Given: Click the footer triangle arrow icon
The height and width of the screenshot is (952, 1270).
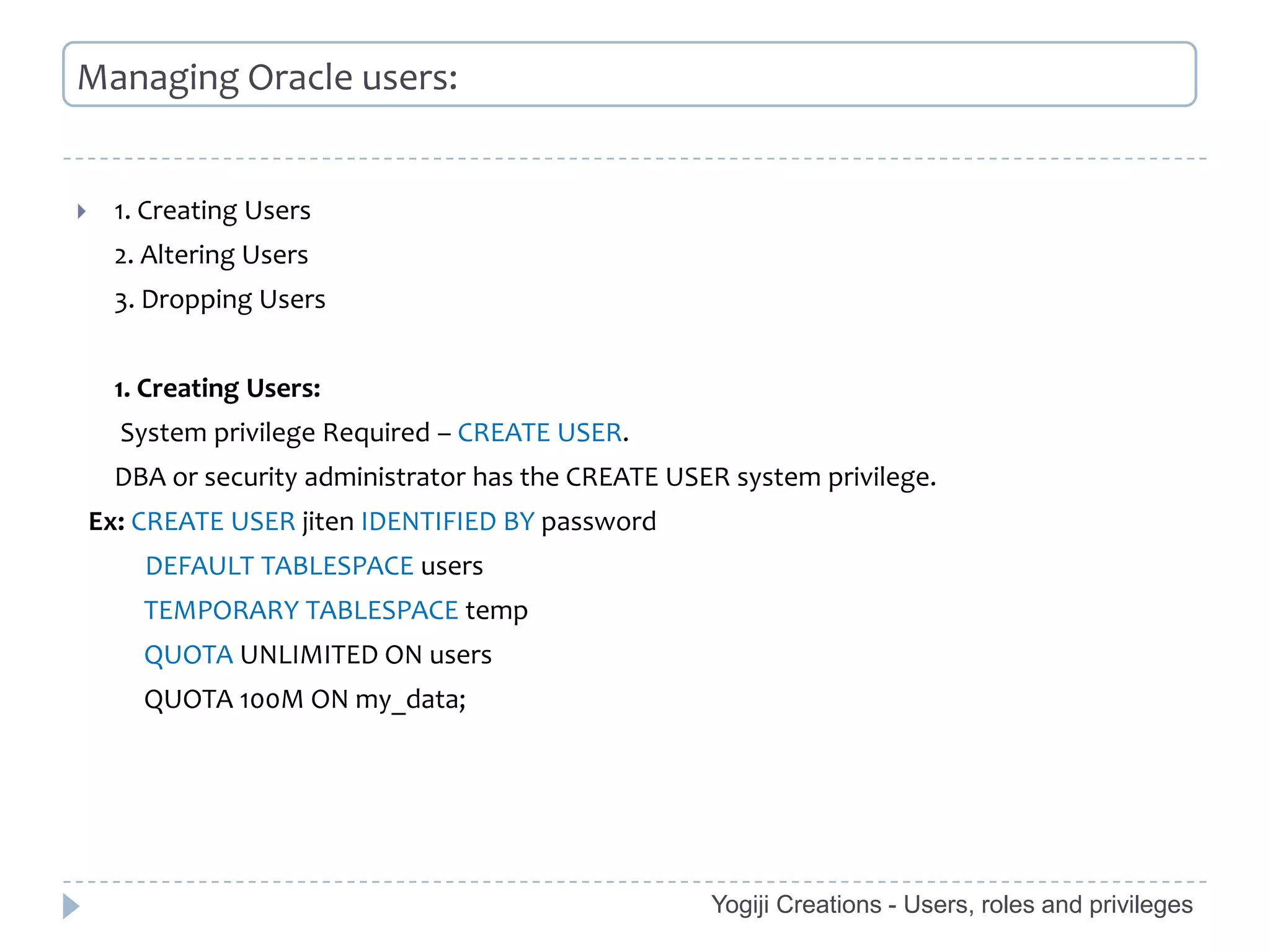Looking at the screenshot, I should [71, 906].
